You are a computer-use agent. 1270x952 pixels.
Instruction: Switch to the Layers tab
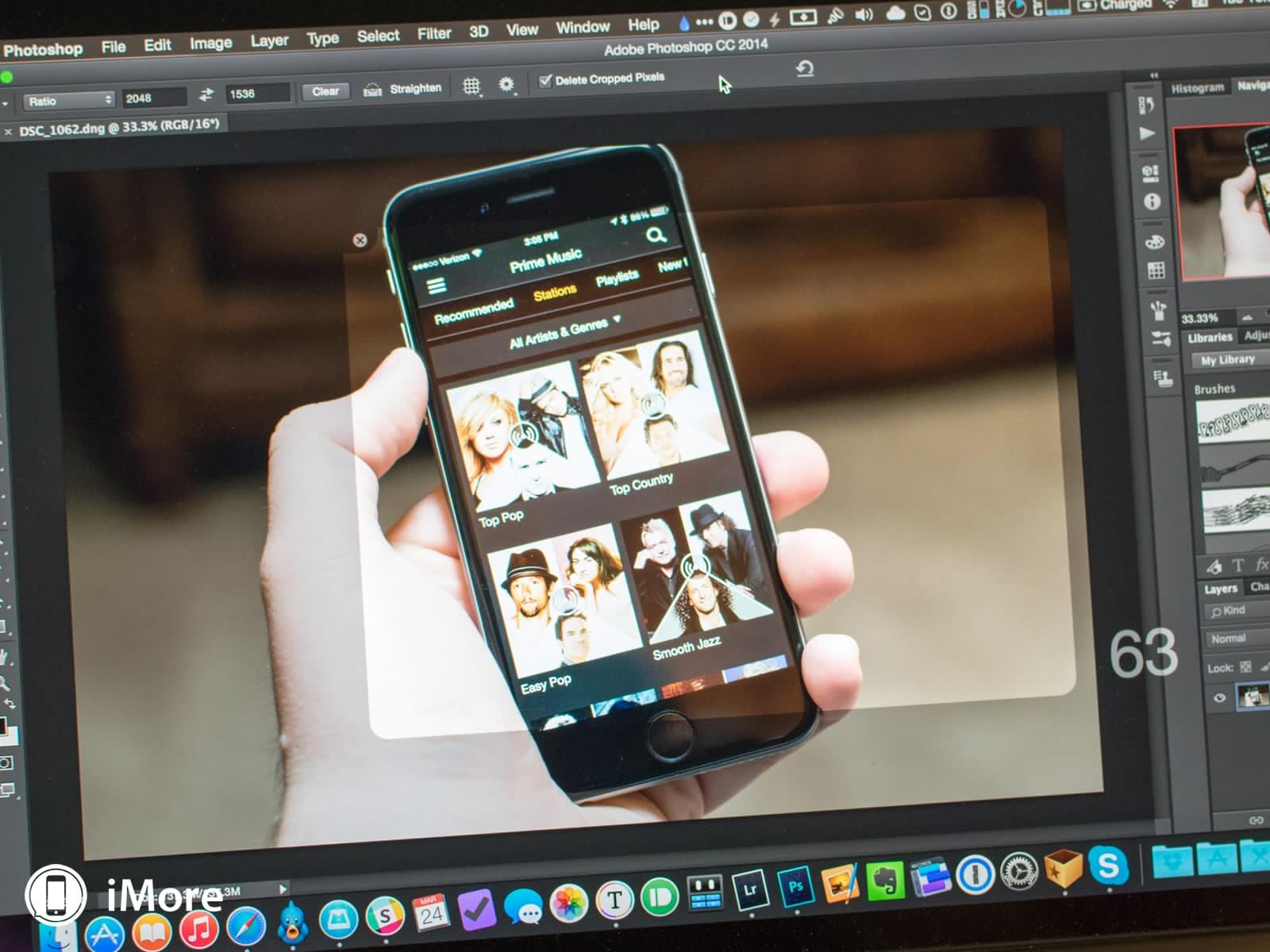coord(1221,589)
